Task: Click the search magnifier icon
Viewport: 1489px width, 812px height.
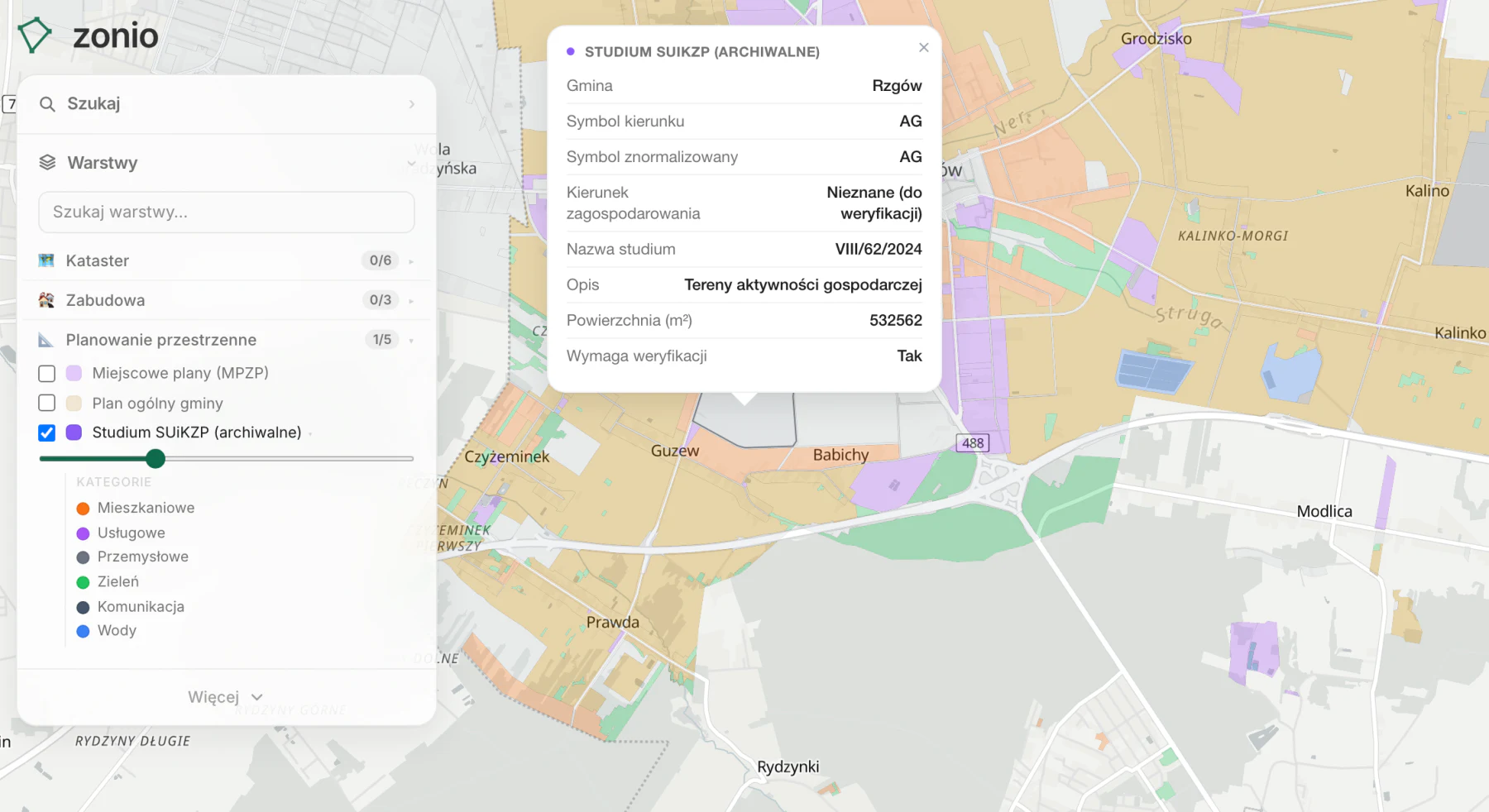Action: point(48,104)
